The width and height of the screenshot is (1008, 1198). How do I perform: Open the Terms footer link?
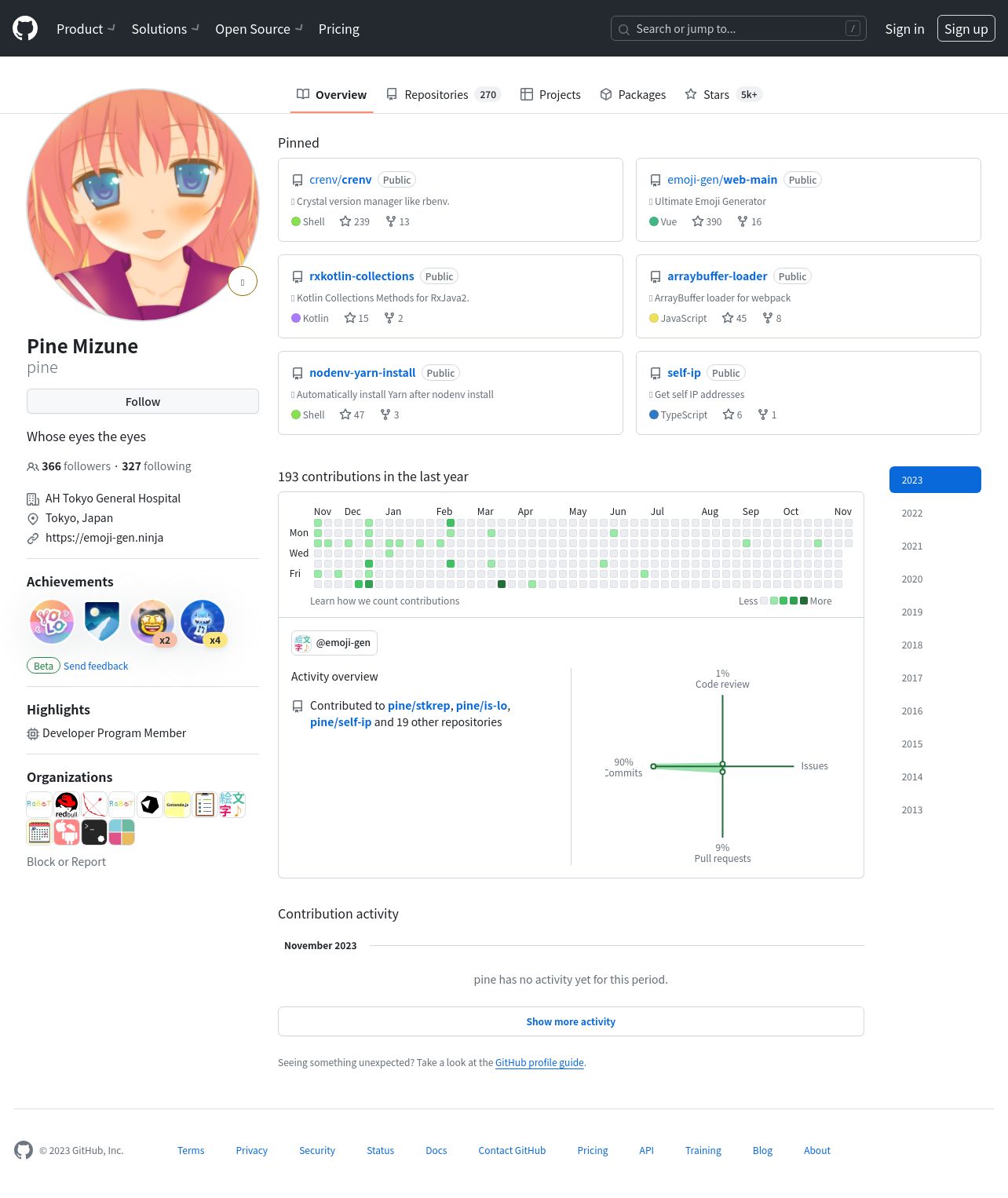(x=191, y=1150)
